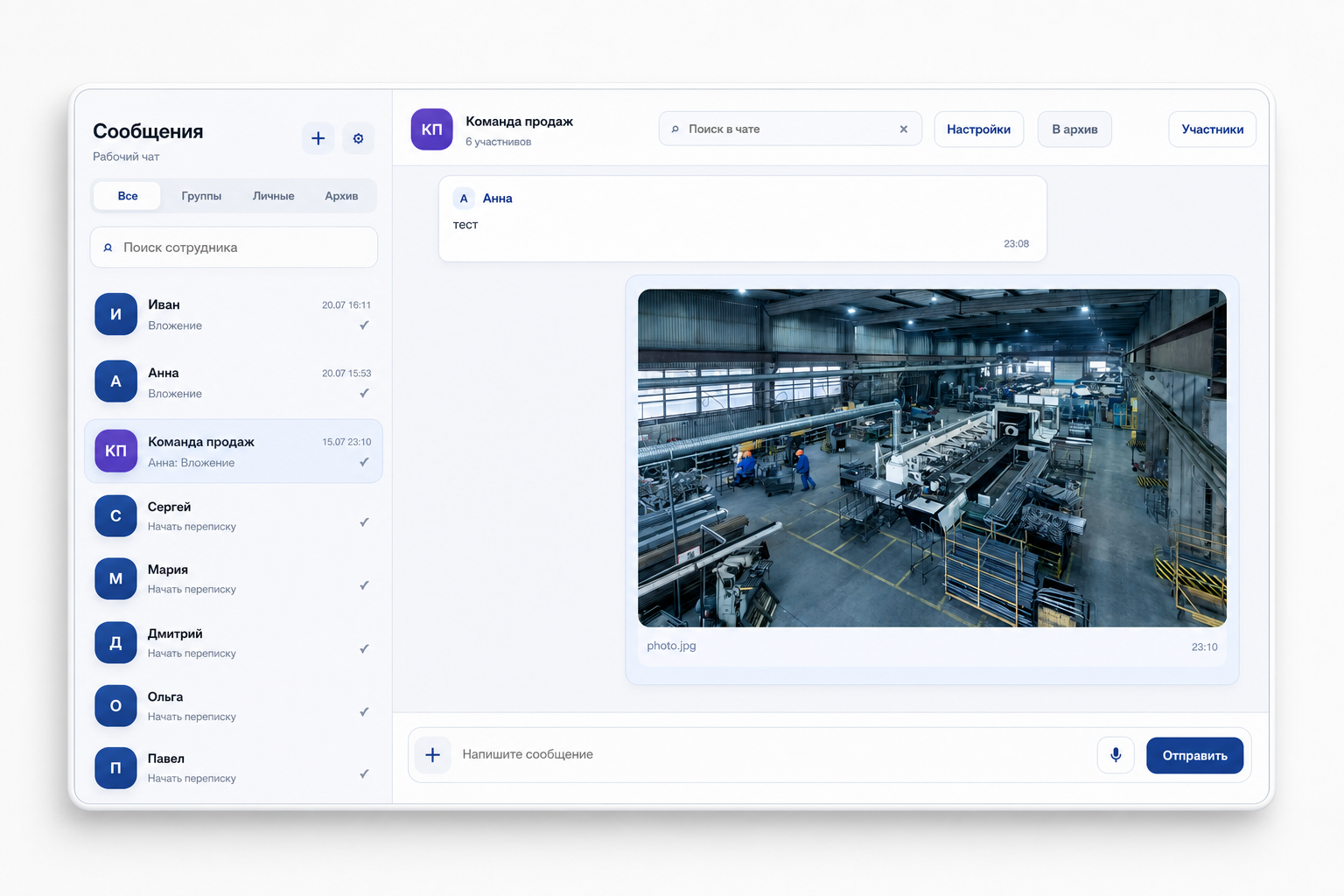The width and height of the screenshot is (1344, 896).
Task: Clear chat search with the x icon
Action: pos(904,129)
